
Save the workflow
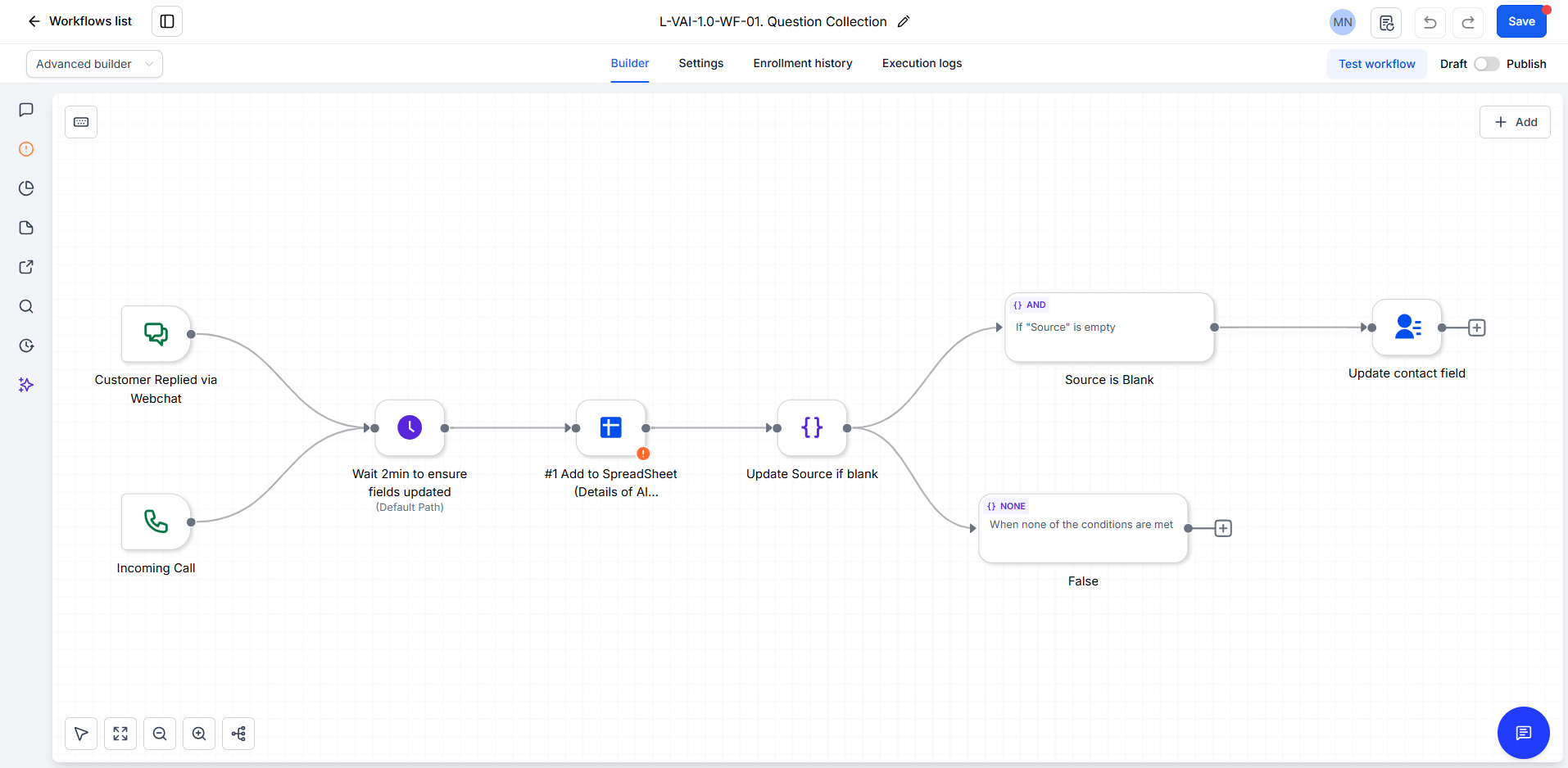(x=1521, y=22)
